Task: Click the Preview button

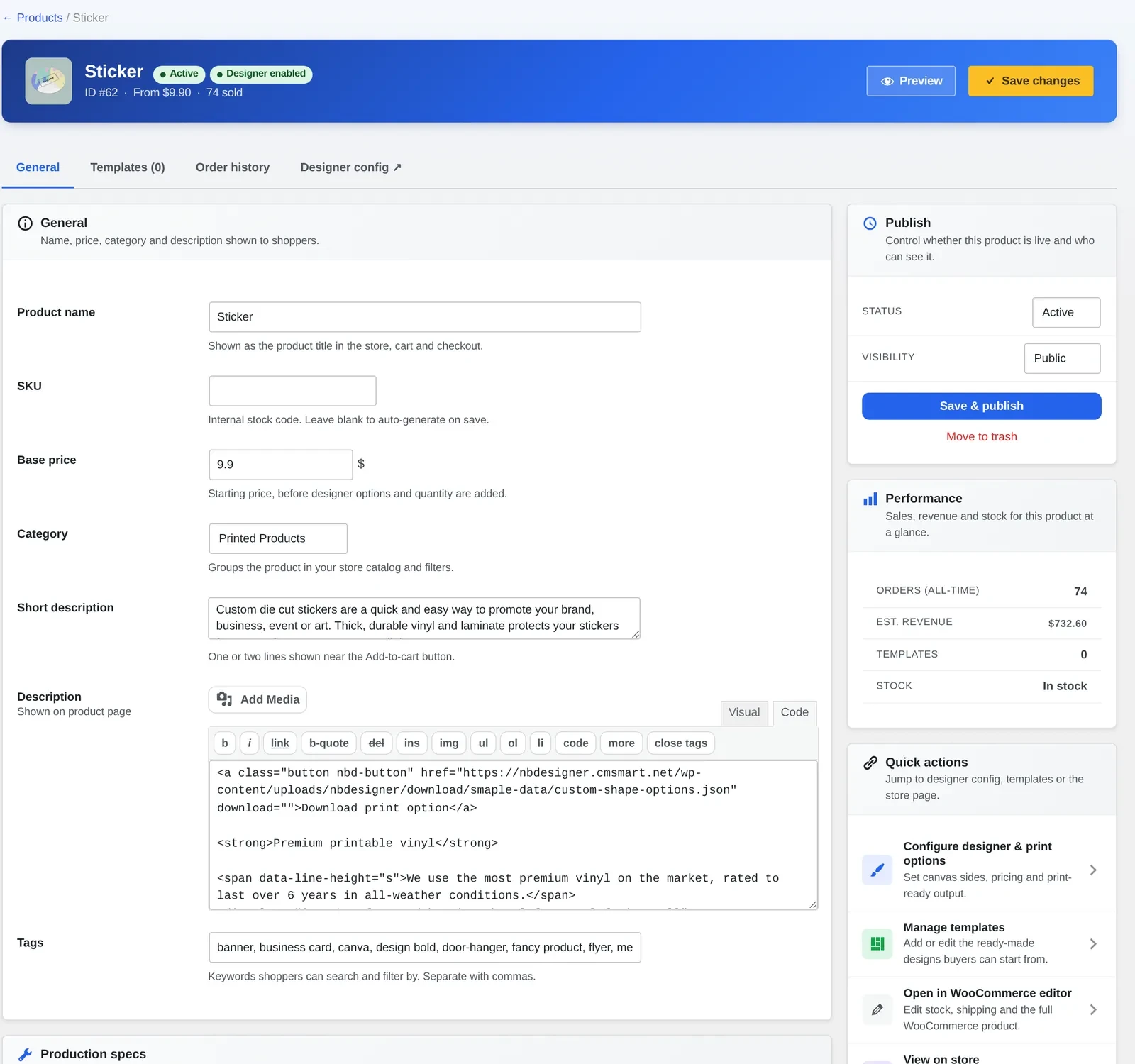Action: point(911,82)
